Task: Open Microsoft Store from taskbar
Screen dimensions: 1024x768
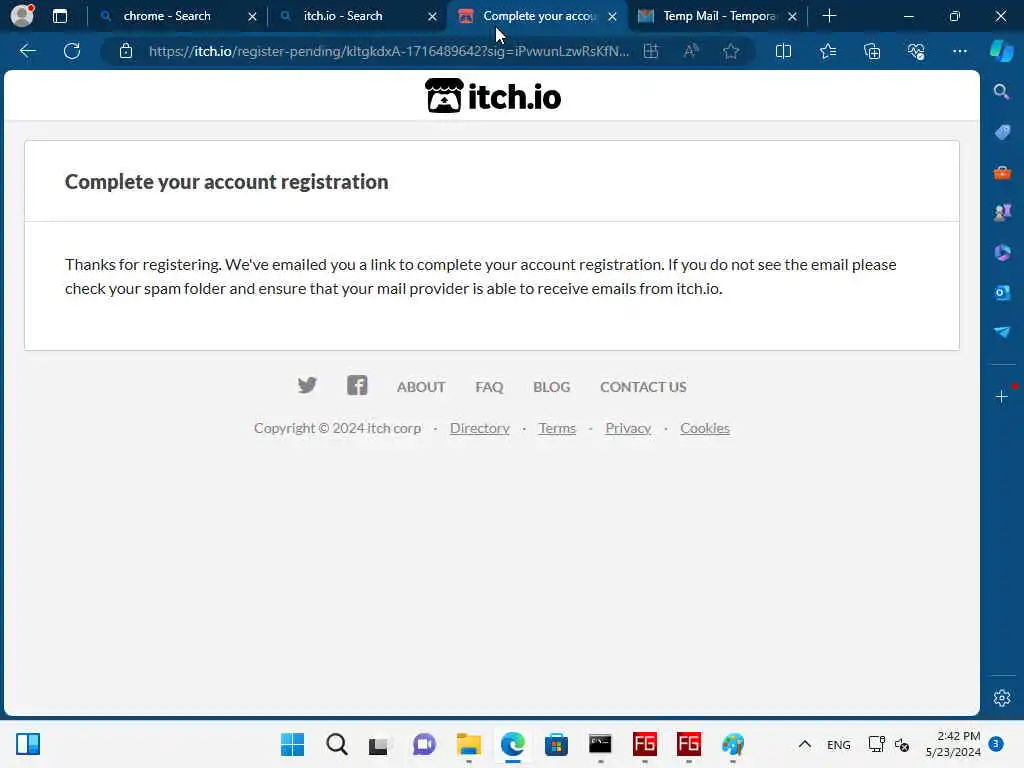Action: coord(556,744)
